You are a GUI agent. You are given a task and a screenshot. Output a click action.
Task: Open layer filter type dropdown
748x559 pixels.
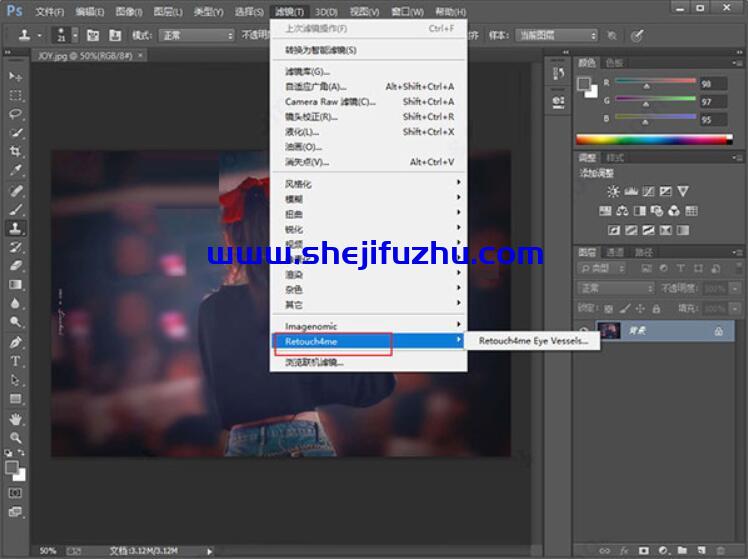pos(602,269)
